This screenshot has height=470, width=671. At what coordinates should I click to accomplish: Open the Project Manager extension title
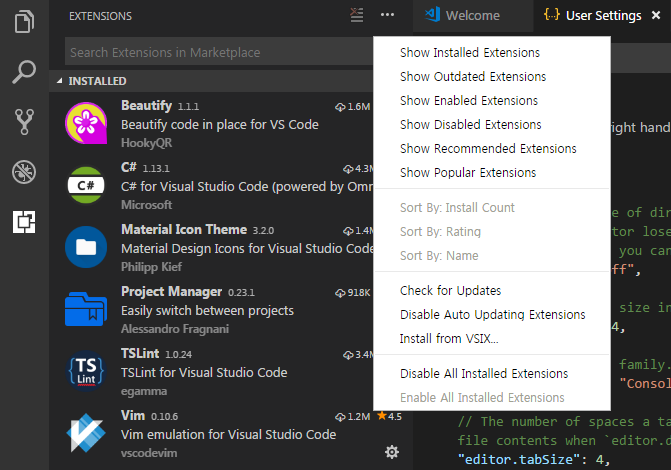tap(172, 292)
